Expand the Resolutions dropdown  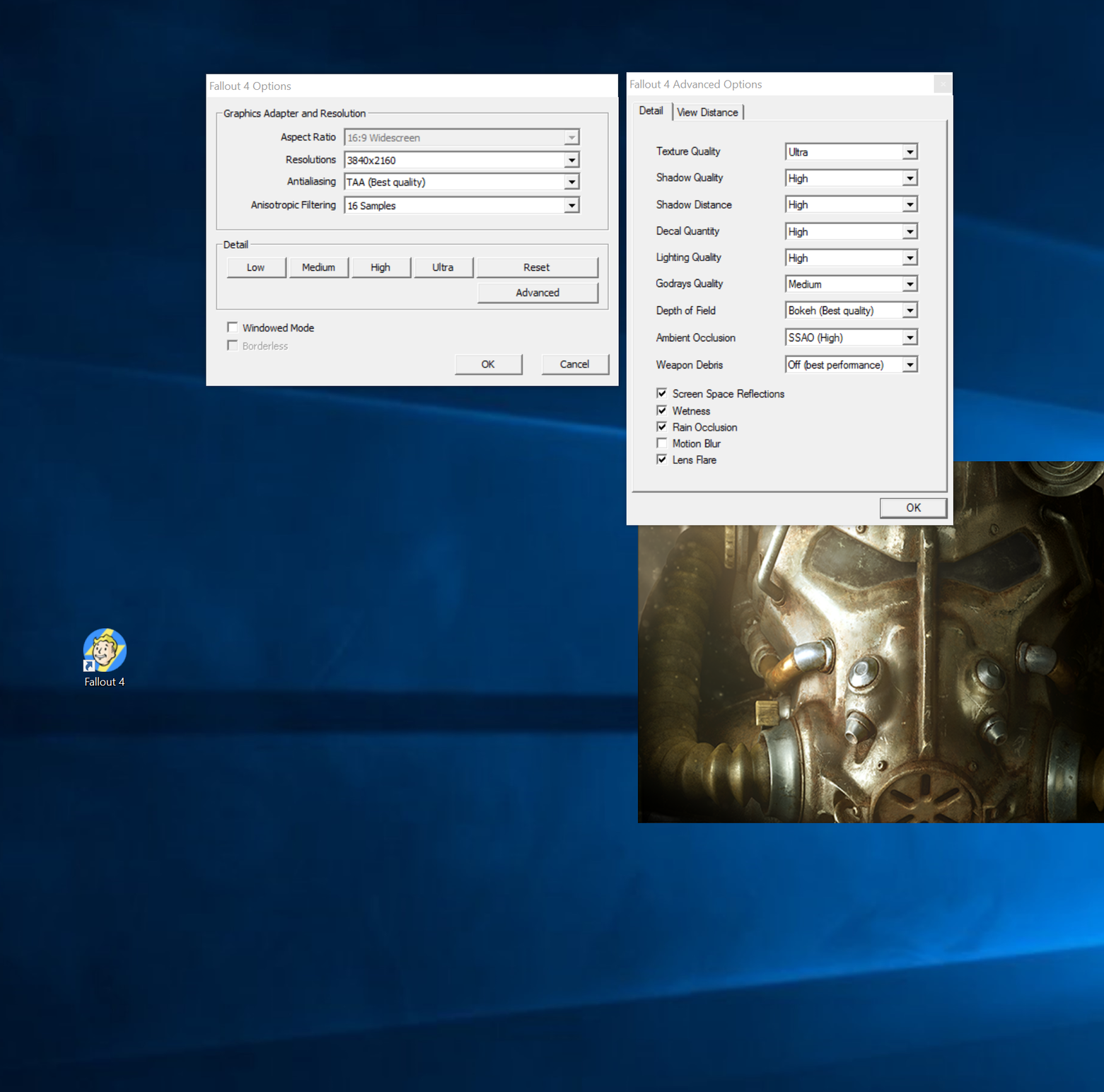(571, 161)
